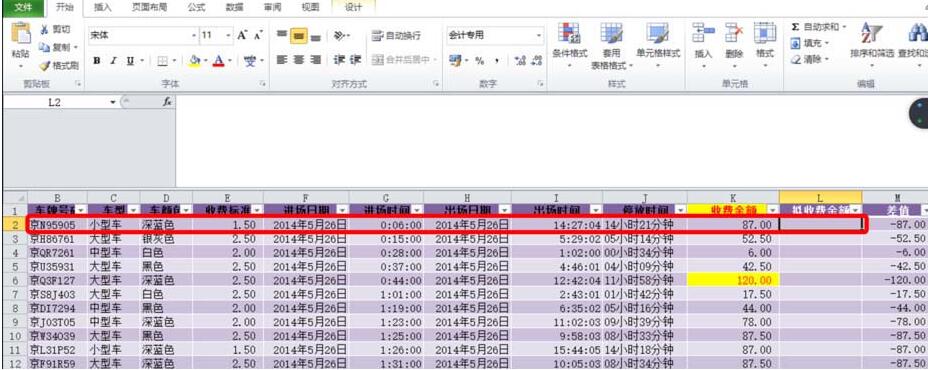Apply percent style (%)
This screenshot has height=370, width=928.
coord(479,60)
